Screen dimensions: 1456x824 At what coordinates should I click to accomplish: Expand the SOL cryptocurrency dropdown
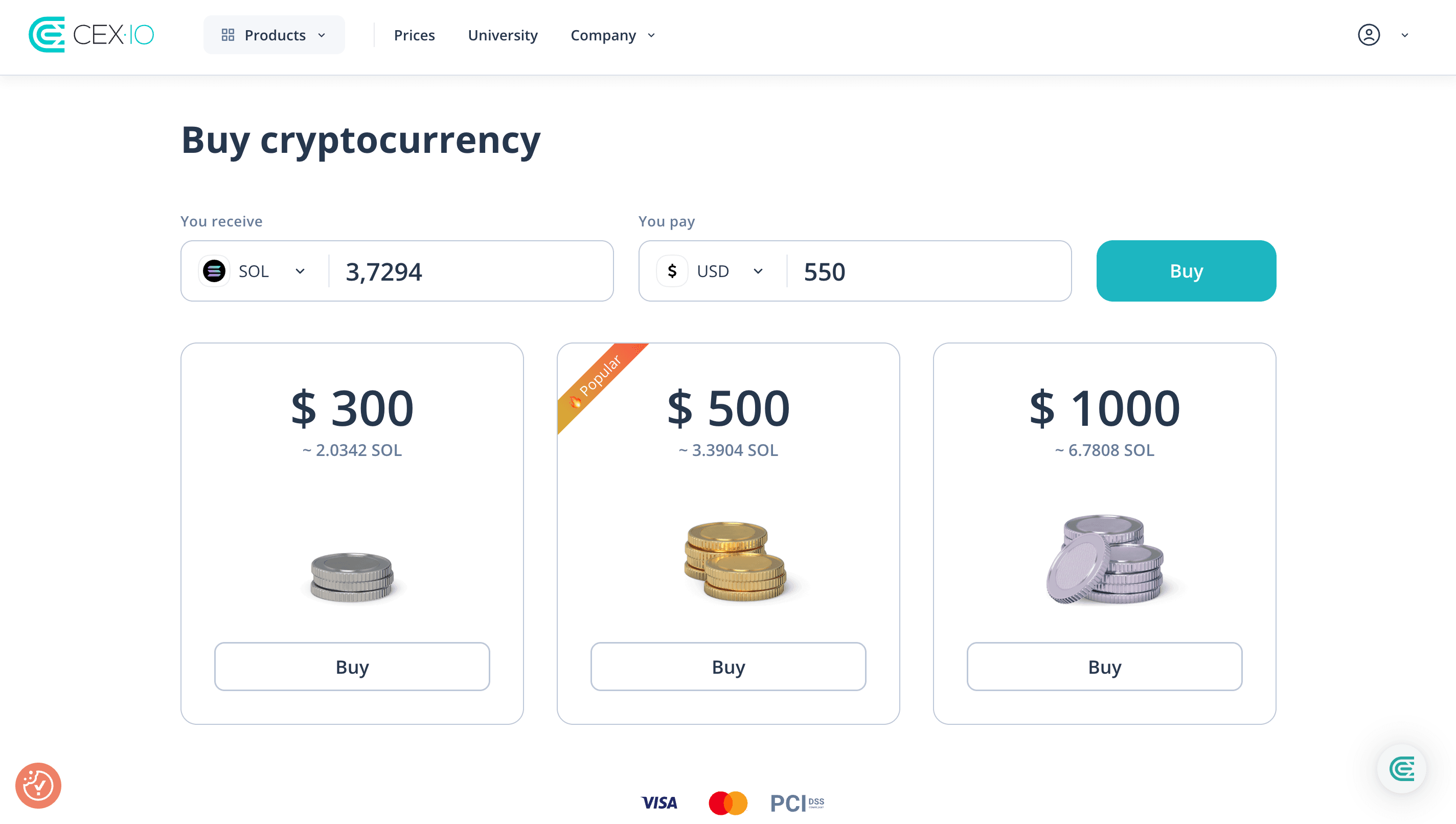(x=254, y=271)
